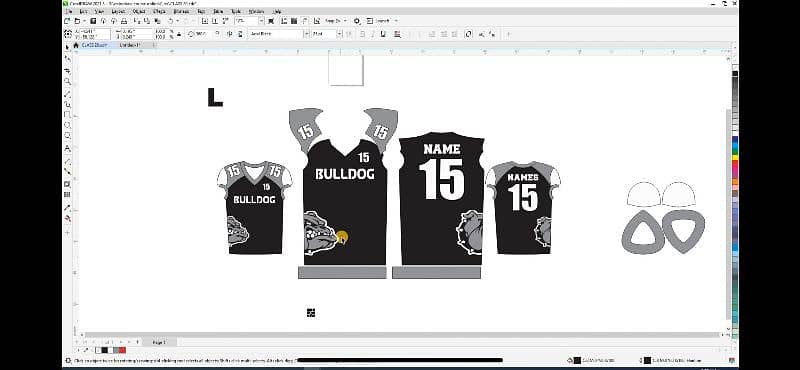The width and height of the screenshot is (800, 370).
Task: Click the Print icon in the toolbar
Action: coord(124,21)
